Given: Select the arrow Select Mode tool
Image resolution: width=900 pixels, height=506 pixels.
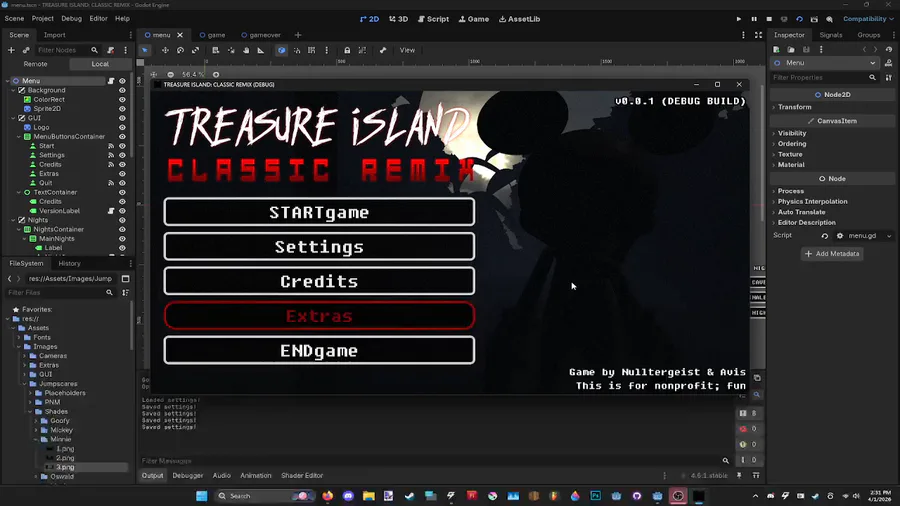Looking at the screenshot, I should pos(145,50).
